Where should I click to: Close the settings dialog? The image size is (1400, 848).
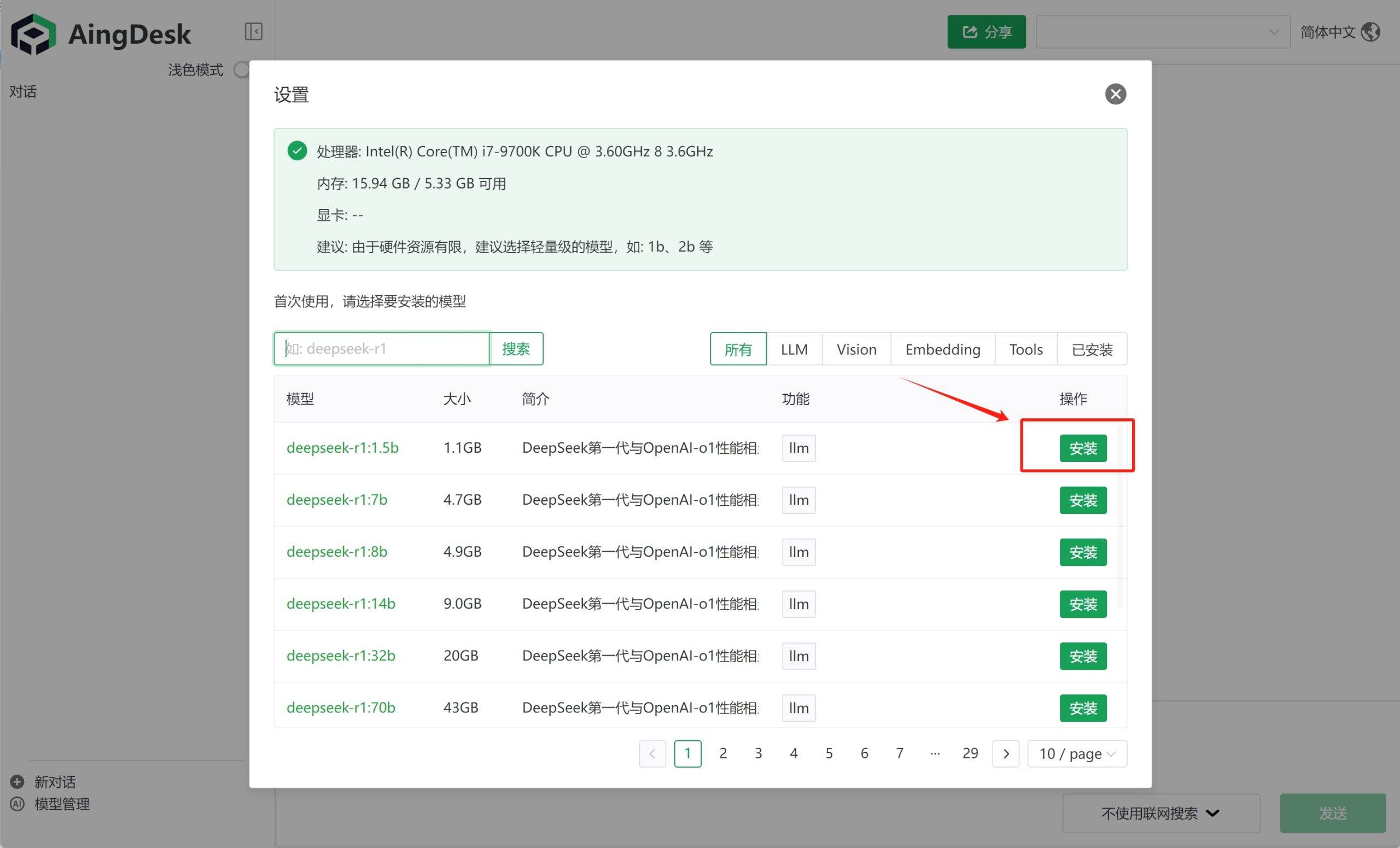[1115, 94]
